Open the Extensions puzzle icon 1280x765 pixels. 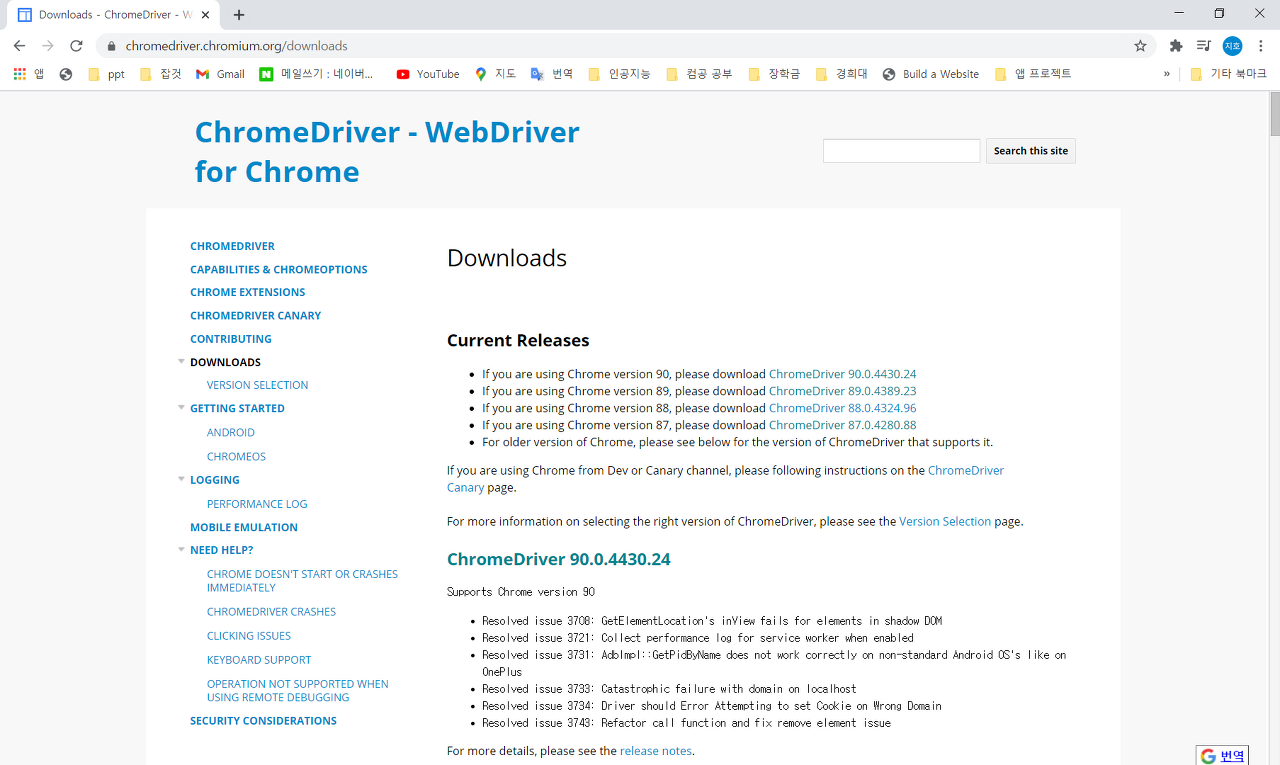tap(1176, 46)
